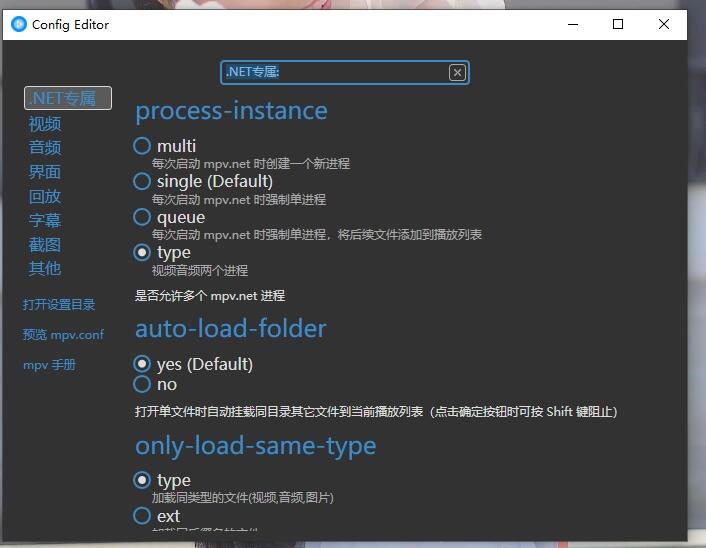Image resolution: width=706 pixels, height=548 pixels.
Task: Select type under only-load-same-type
Action: [142, 480]
